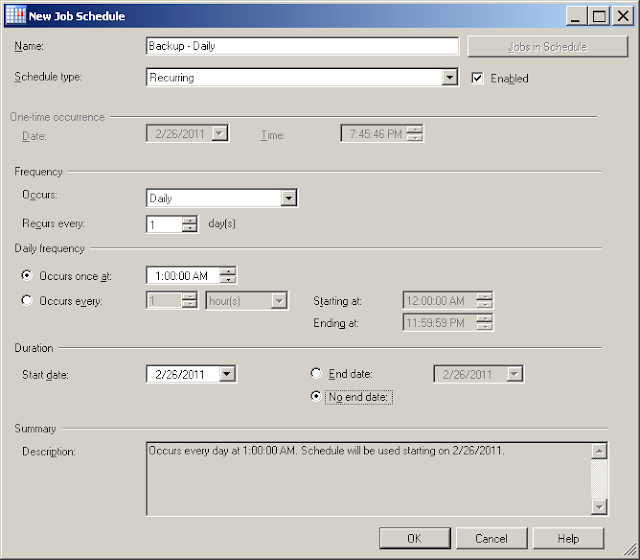This screenshot has height=560, width=640.
Task: Decrease the Occurs once at time
Action: pos(228,279)
